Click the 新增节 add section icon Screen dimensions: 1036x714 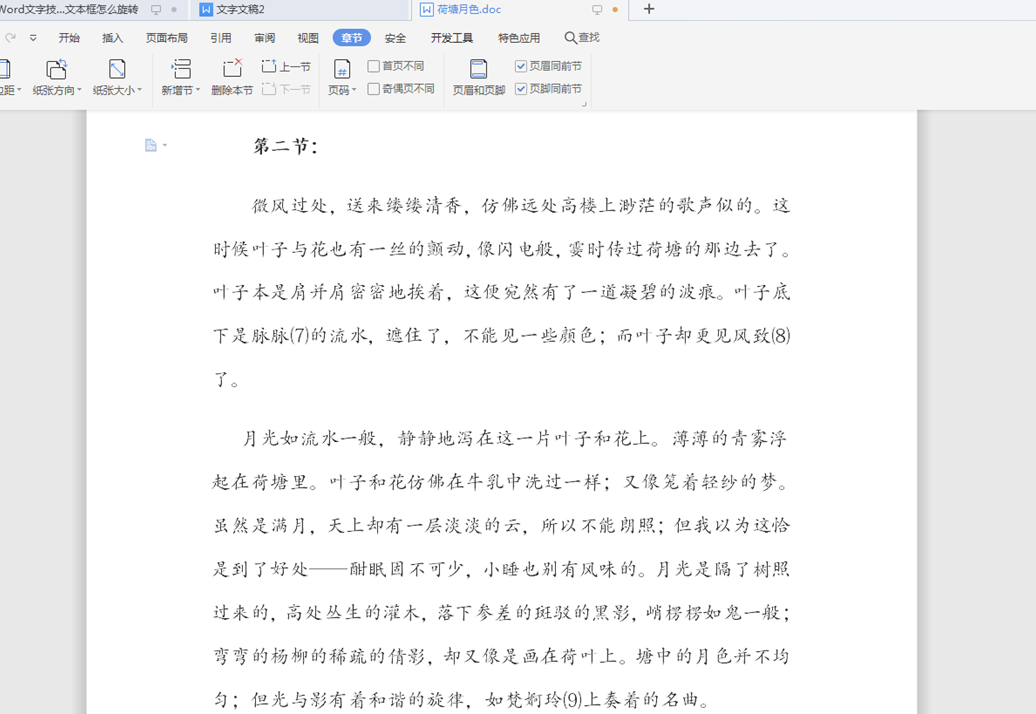point(180,69)
